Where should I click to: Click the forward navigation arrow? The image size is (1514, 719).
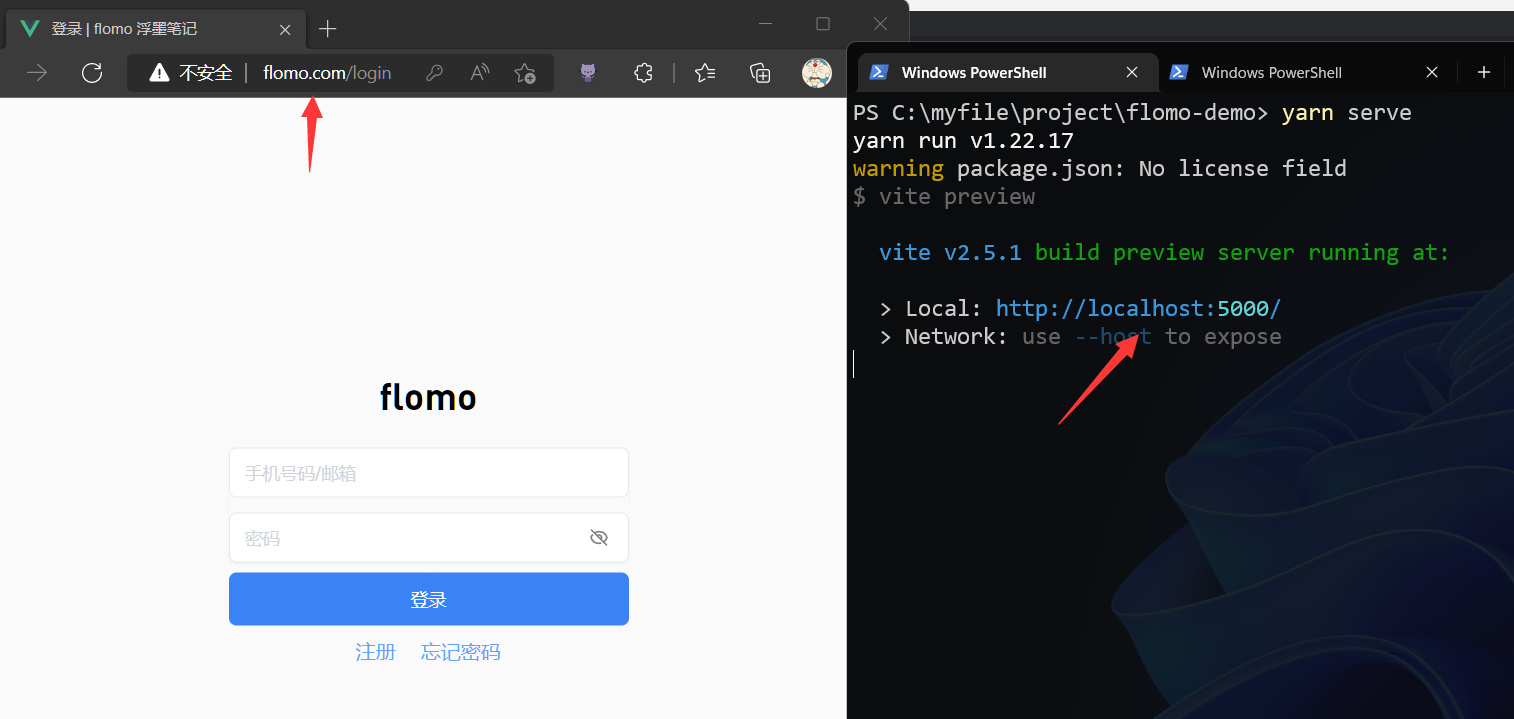tap(37, 72)
